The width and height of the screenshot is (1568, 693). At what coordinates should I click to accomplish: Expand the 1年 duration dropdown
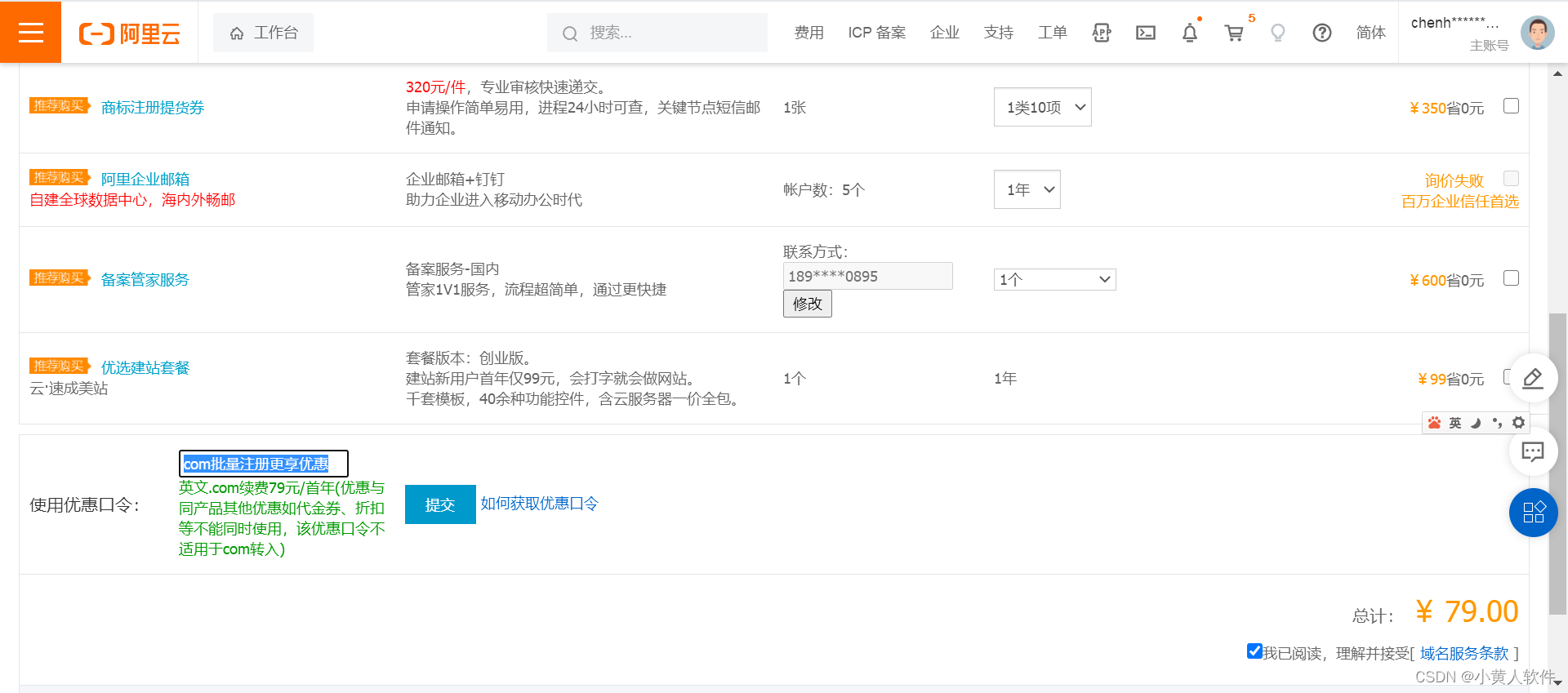click(1027, 189)
